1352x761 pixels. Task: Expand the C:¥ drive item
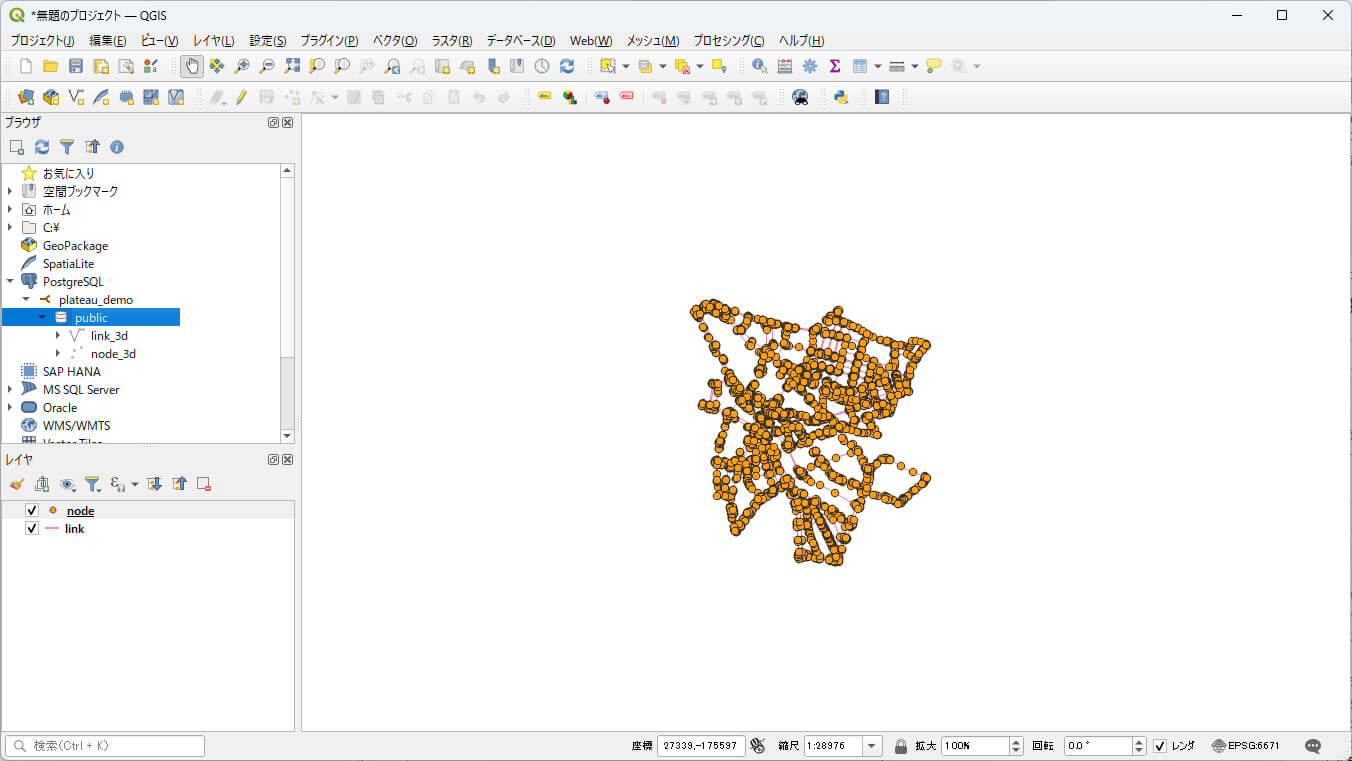(10, 227)
